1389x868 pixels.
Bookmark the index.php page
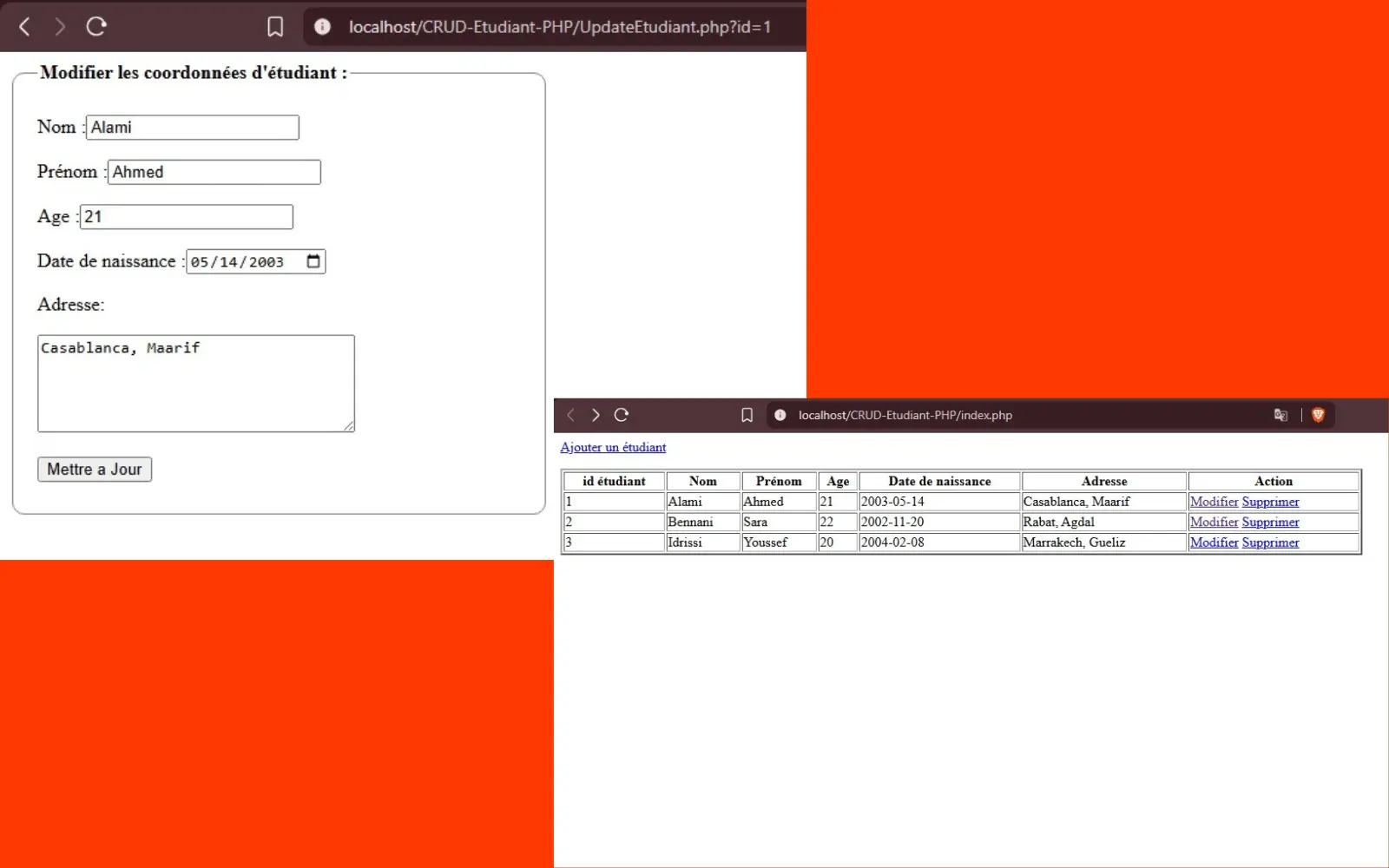pyautogui.click(x=747, y=415)
